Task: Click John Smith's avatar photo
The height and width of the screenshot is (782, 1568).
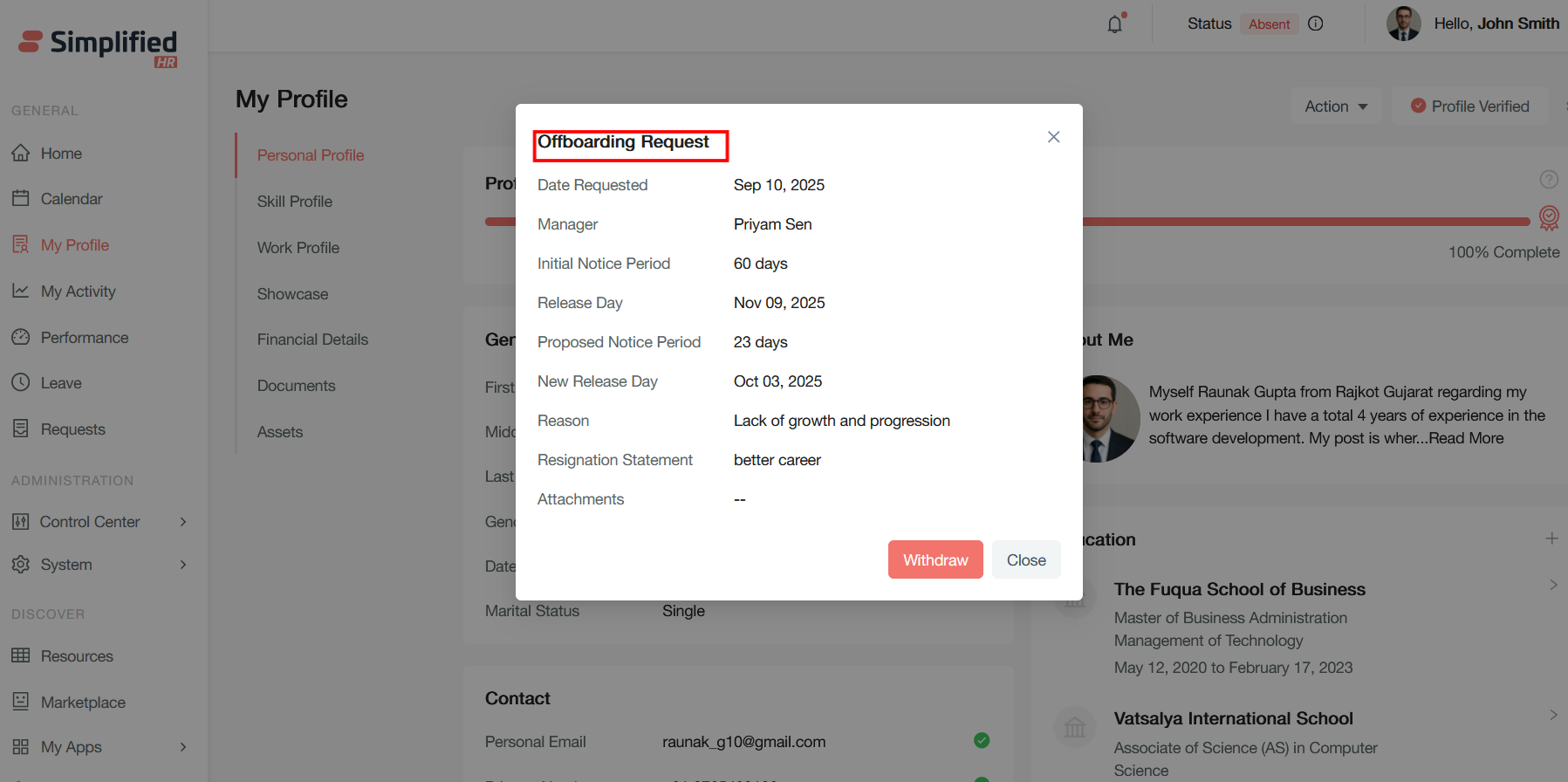Action: (x=1403, y=24)
